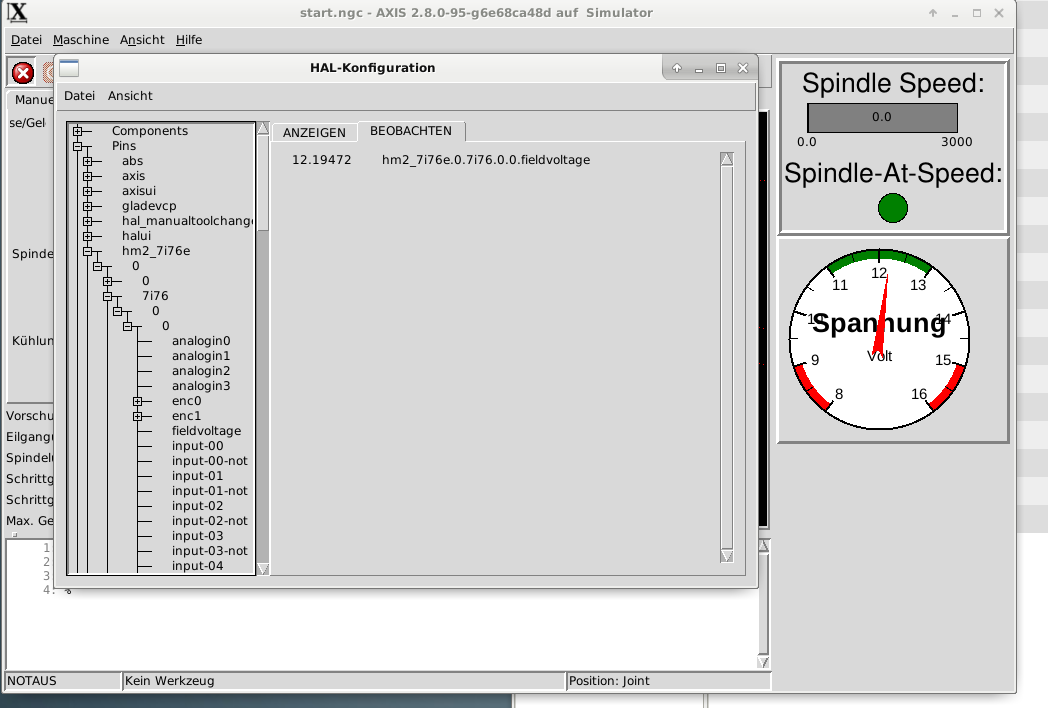The image size is (1048, 708).
Task: Click the G-code pane scroll-down arrow
Action: (x=764, y=662)
